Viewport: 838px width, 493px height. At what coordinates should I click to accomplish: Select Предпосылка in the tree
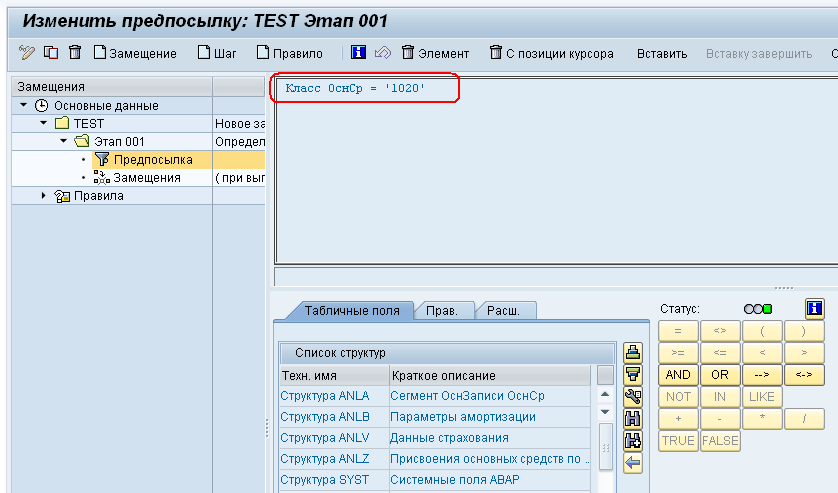pyautogui.click(x=153, y=159)
